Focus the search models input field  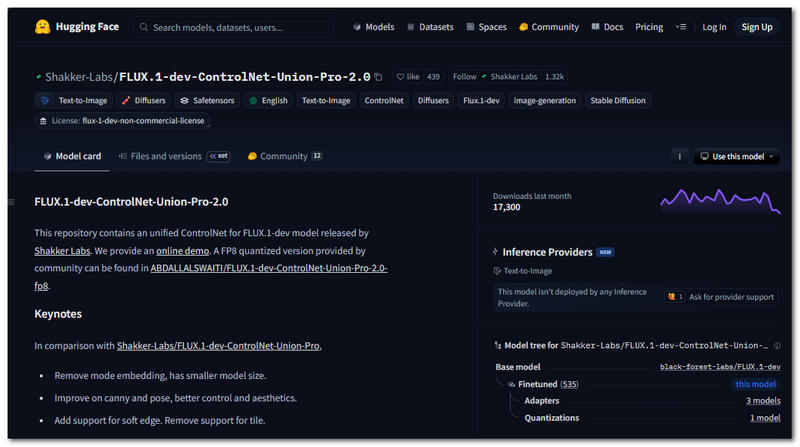240,27
